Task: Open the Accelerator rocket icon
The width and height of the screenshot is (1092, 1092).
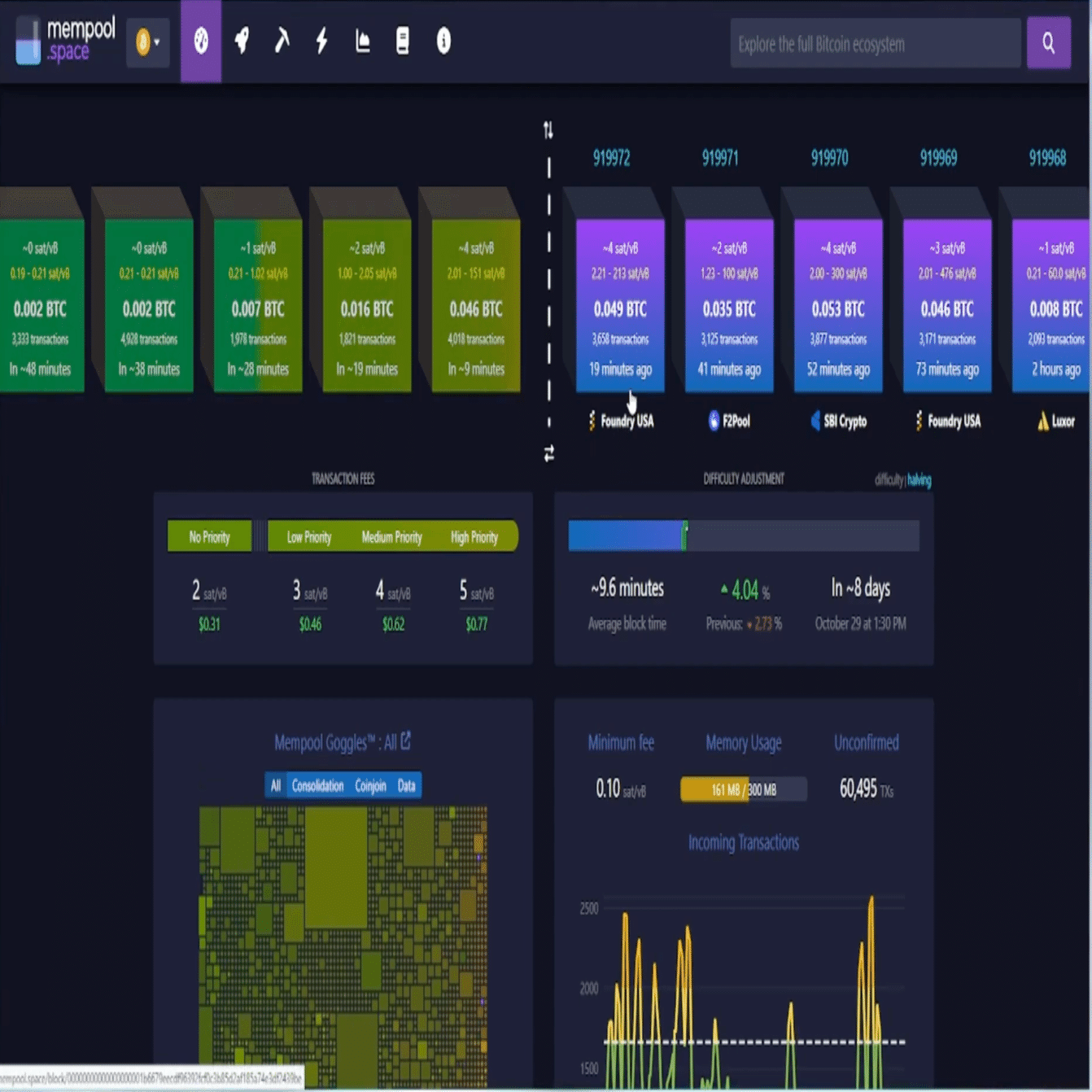Action: (x=242, y=41)
